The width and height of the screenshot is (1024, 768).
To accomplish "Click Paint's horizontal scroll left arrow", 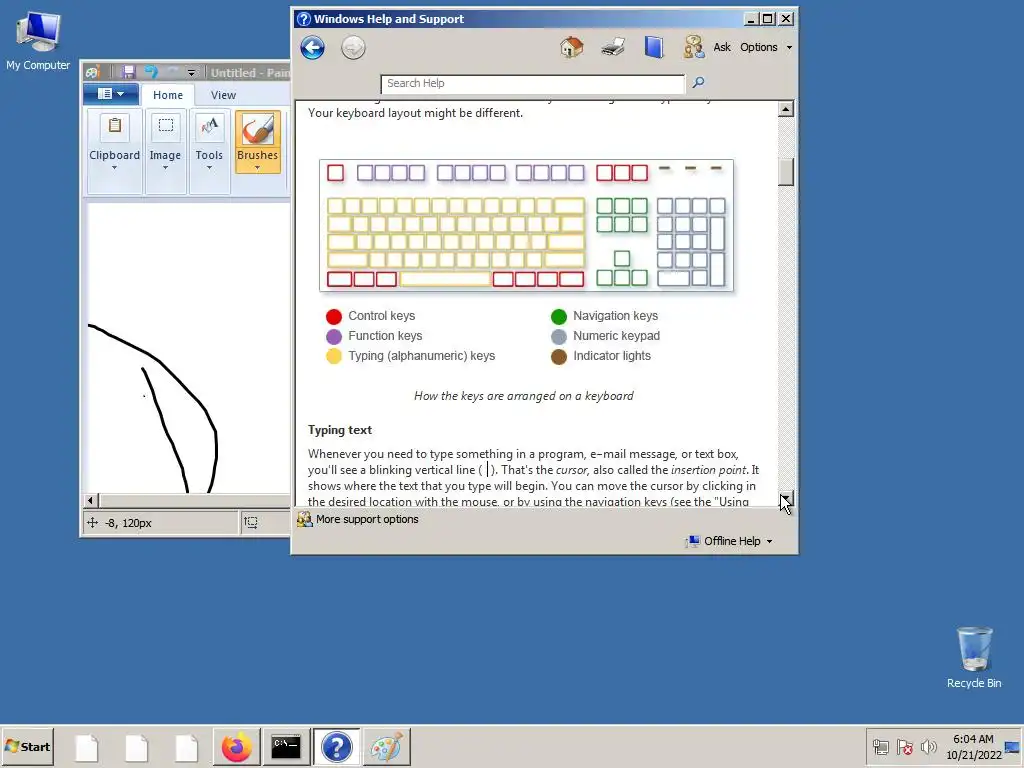I will (91, 501).
